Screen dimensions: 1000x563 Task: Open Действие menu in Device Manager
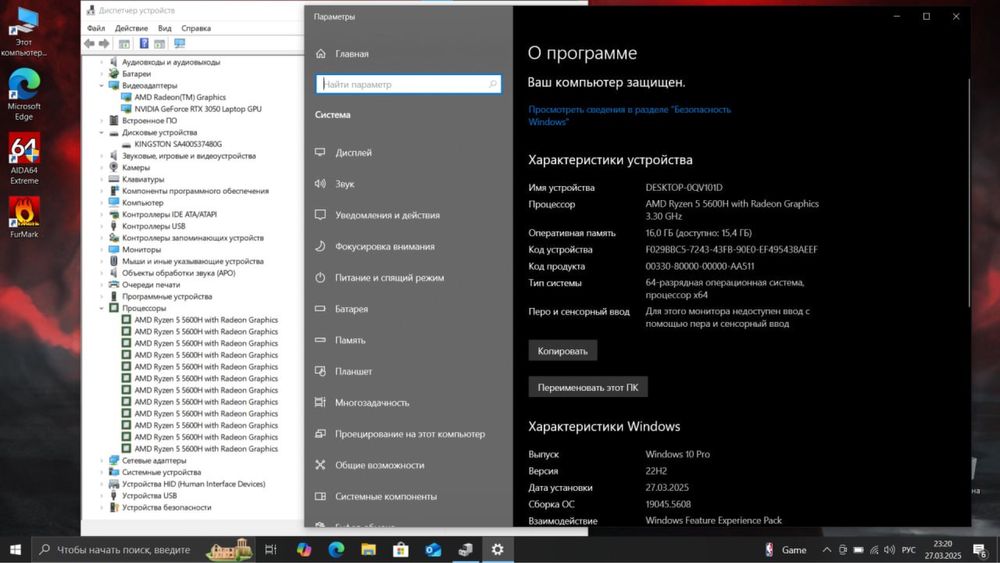131,28
